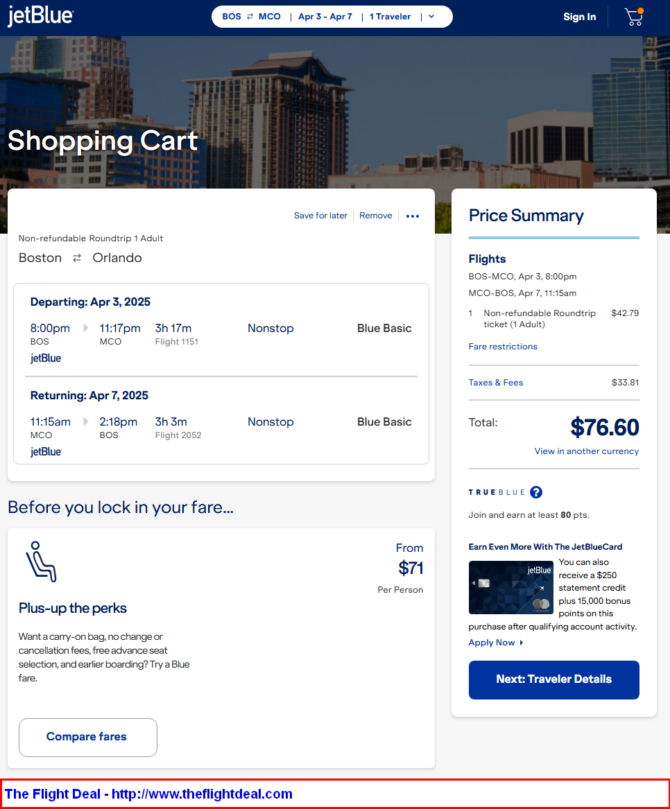This screenshot has width=670, height=809.
Task: Click the JetBlue airline logo on returning flight
Action: (46, 452)
